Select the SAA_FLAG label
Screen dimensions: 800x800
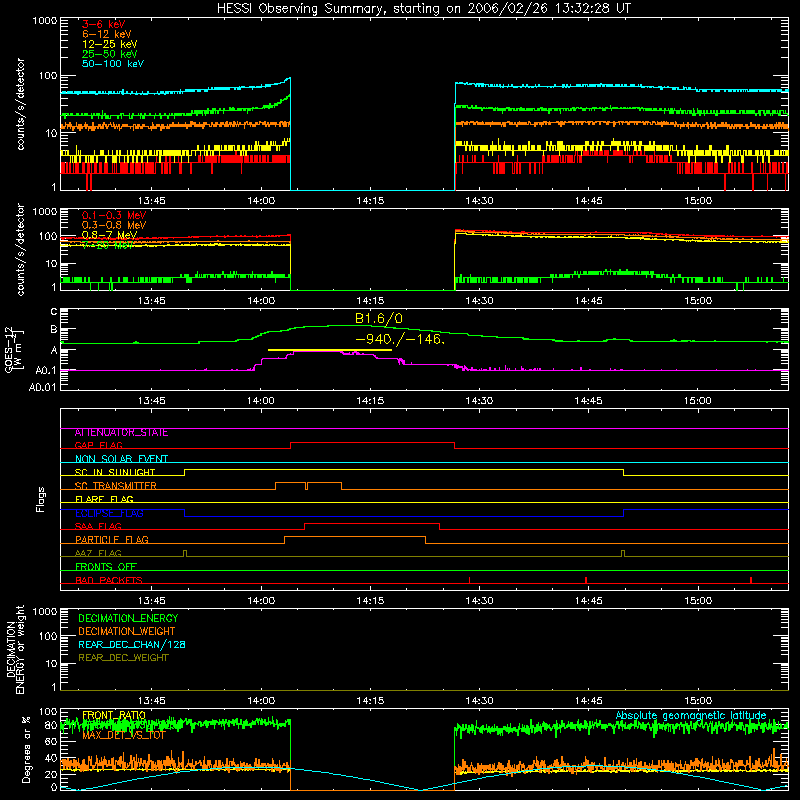tap(98, 526)
